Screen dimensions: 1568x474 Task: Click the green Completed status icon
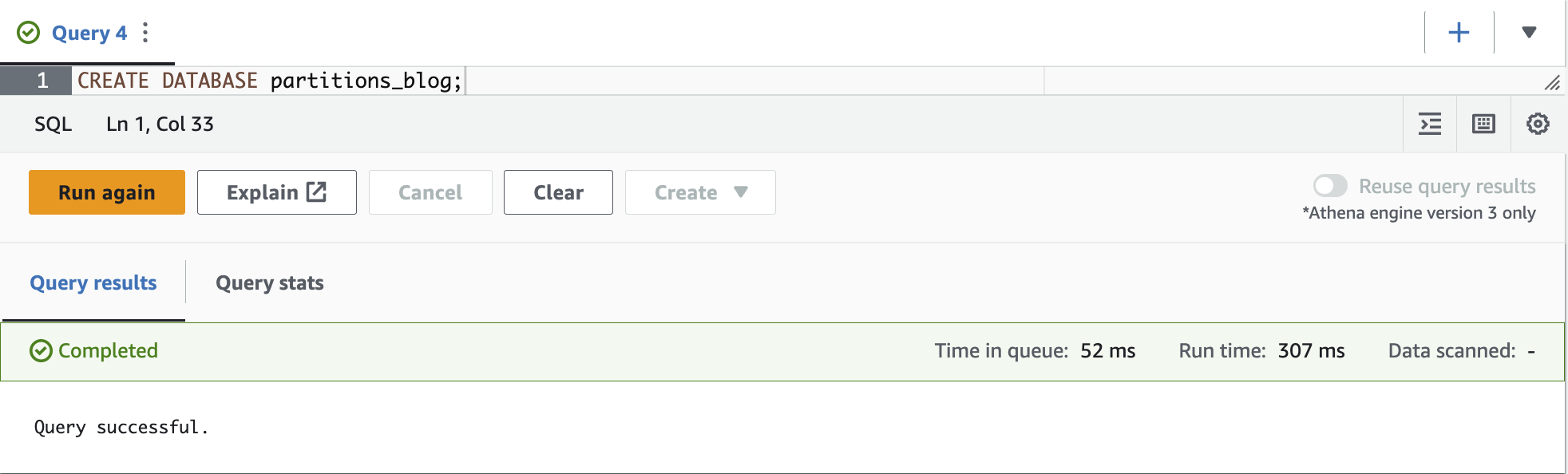click(x=41, y=351)
